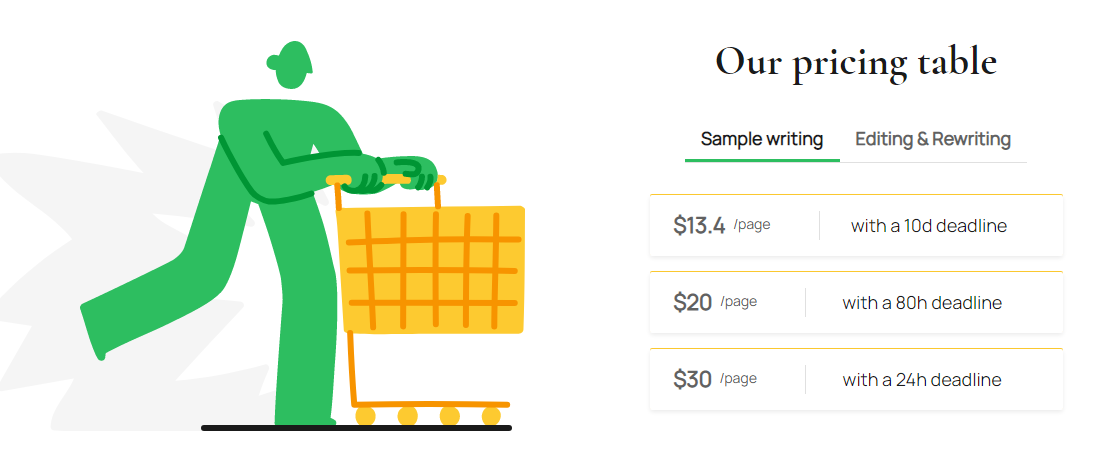Click the shopping cart's yellow wheels
Screen dimensions: 1107x470
428,416
